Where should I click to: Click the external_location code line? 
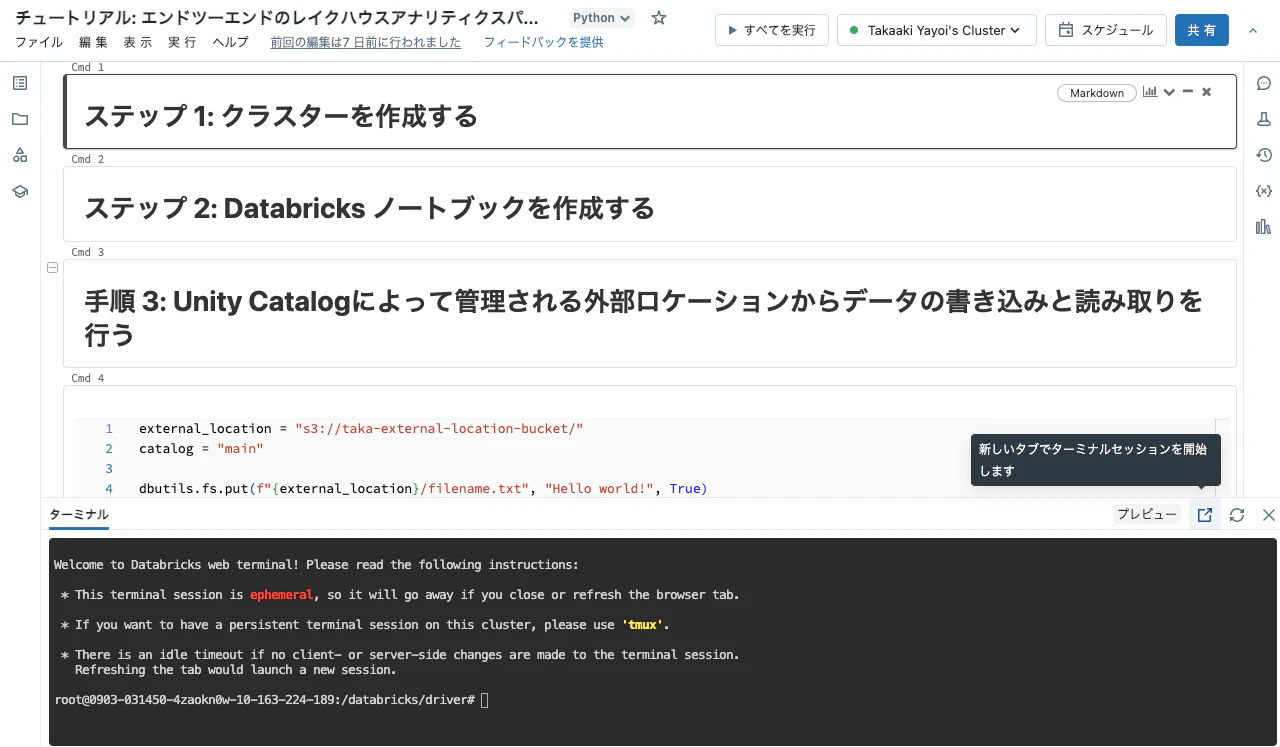click(x=361, y=428)
